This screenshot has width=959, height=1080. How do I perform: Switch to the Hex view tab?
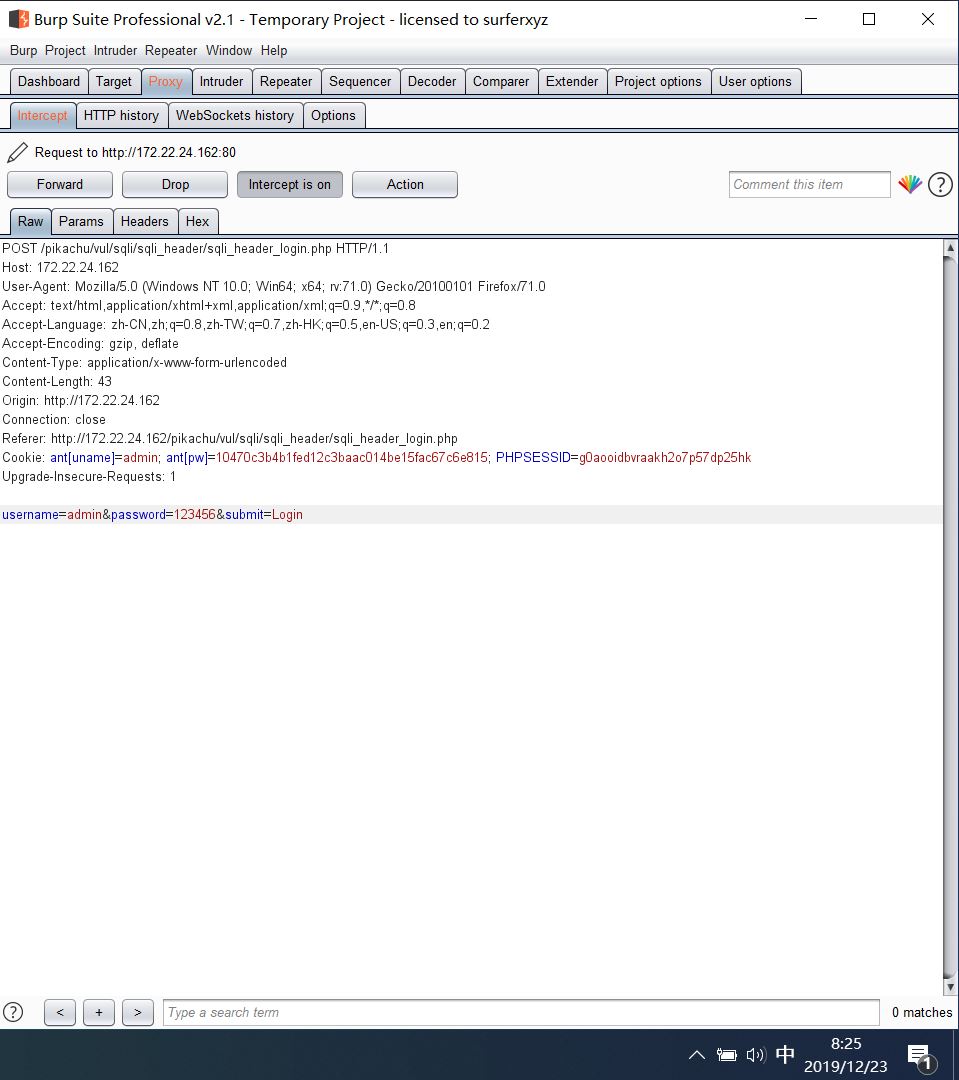pyautogui.click(x=197, y=221)
